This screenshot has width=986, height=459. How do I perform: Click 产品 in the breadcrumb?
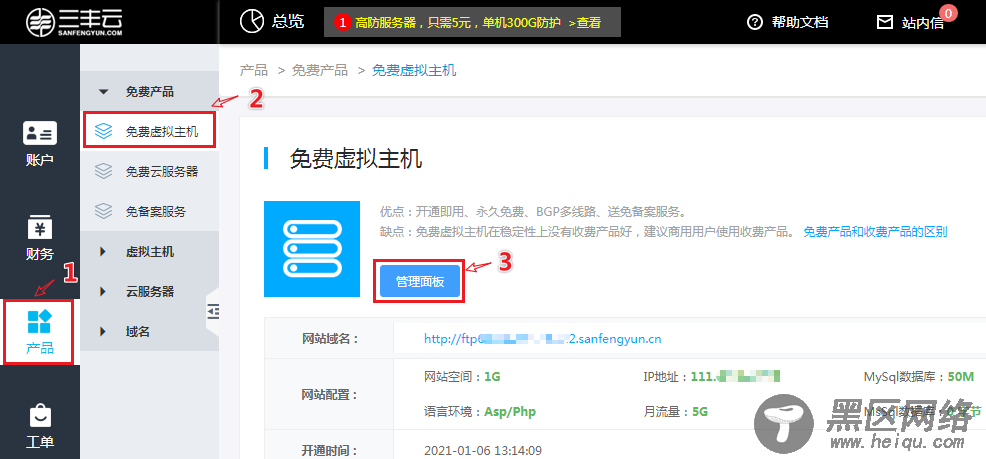(x=253, y=70)
